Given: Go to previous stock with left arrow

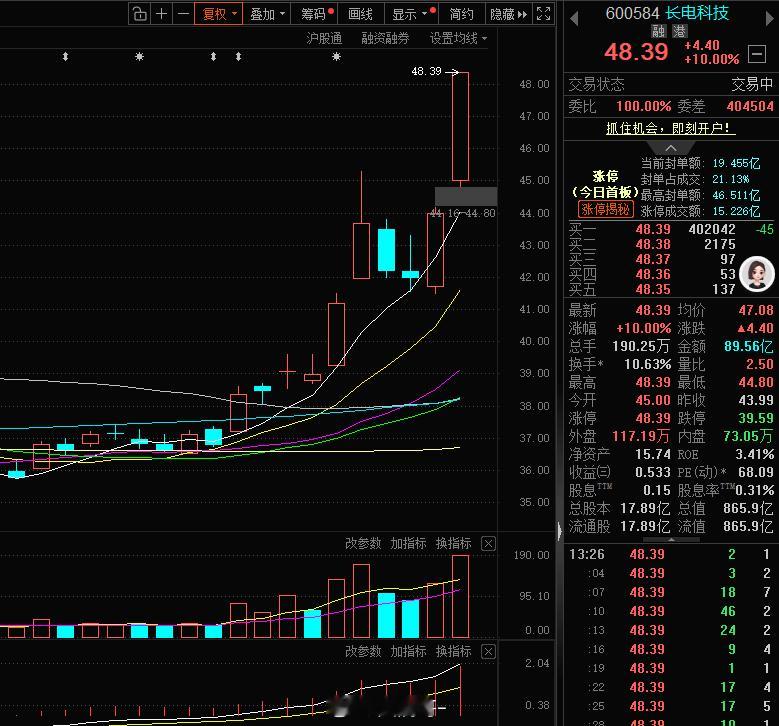Looking at the screenshot, I should click(574, 18).
